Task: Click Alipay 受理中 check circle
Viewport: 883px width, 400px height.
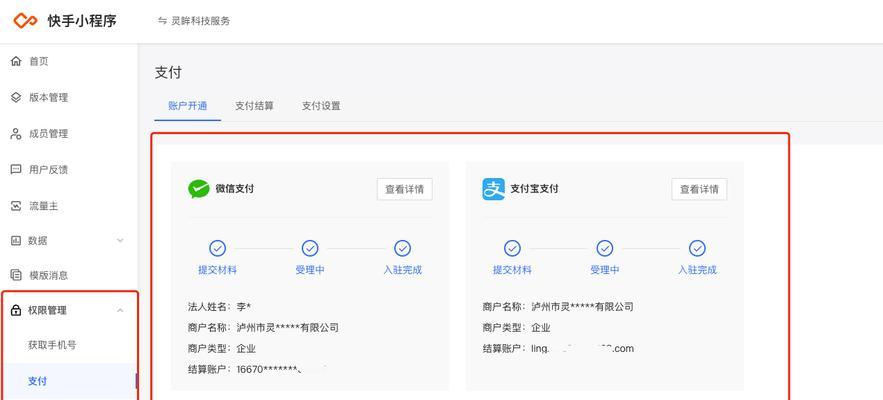Action: click(x=605, y=248)
